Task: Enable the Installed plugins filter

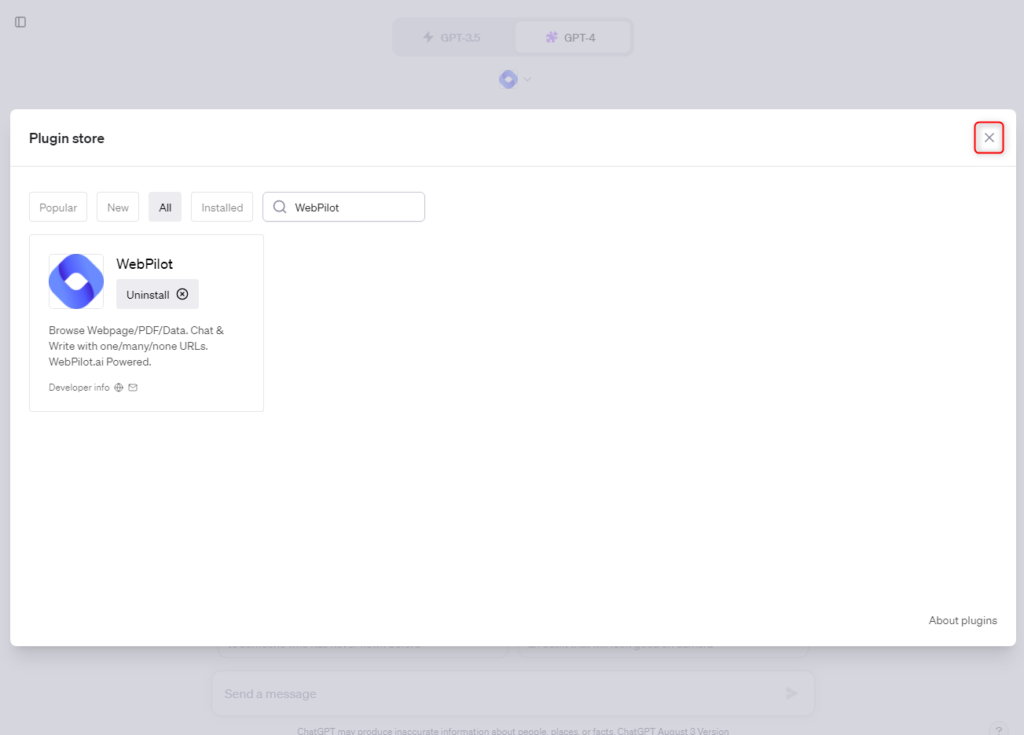Action: [221, 207]
